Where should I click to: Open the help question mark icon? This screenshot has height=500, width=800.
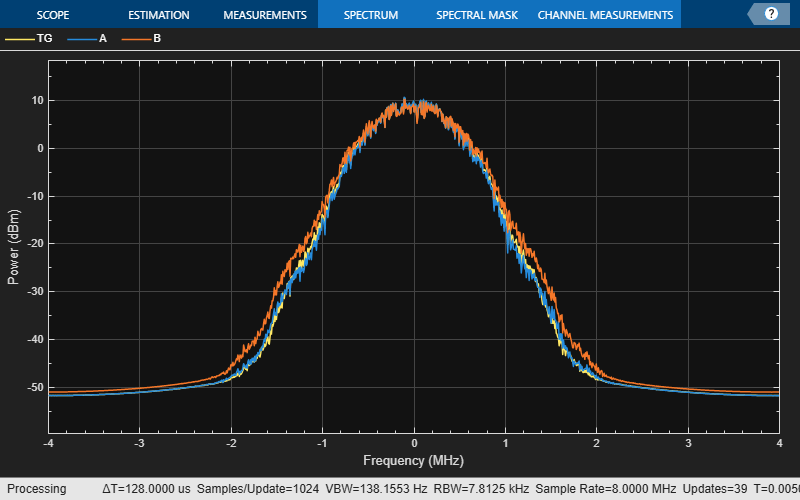771,14
